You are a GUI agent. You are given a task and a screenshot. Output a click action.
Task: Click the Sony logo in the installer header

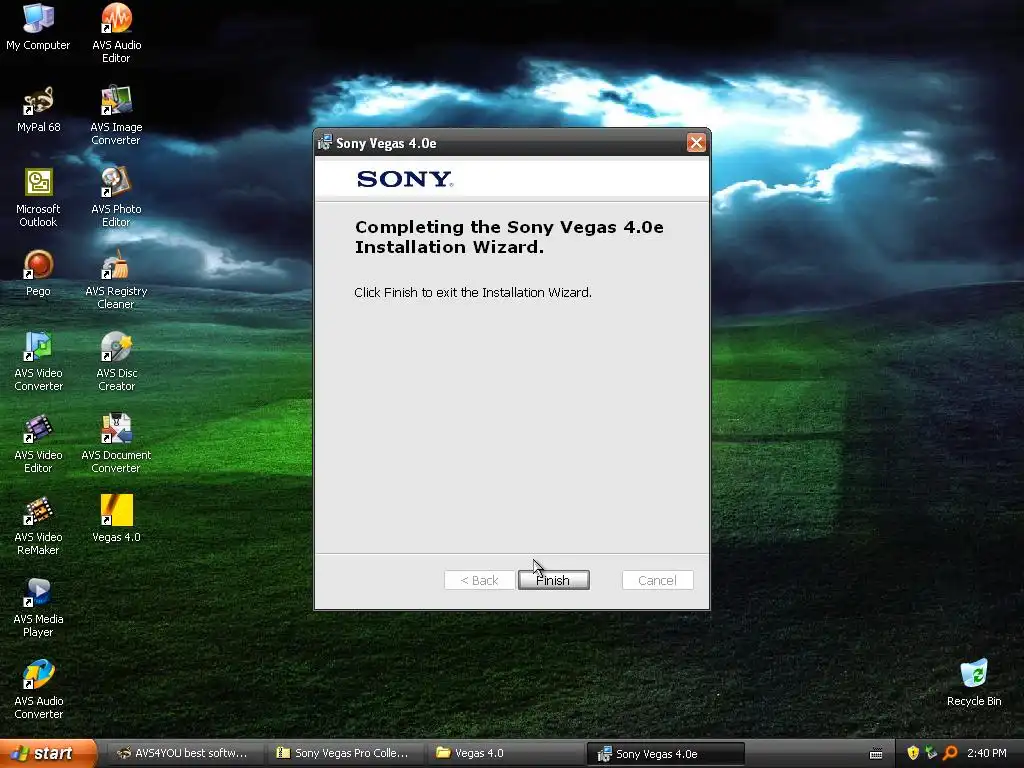[405, 179]
